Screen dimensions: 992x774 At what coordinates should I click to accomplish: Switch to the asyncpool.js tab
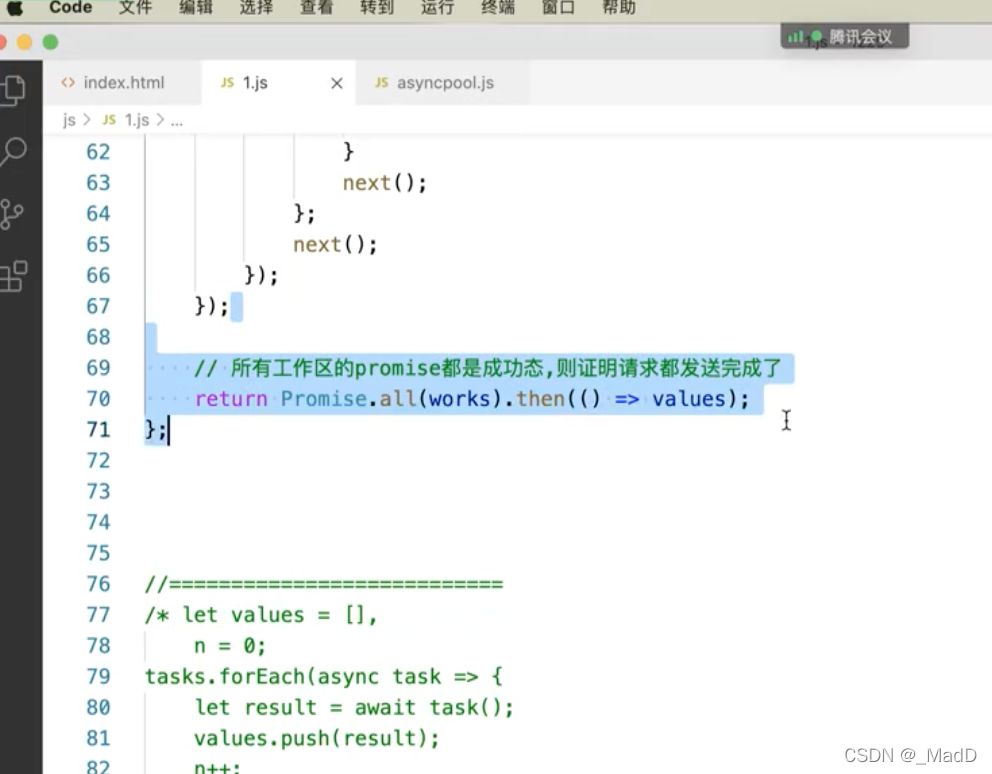[443, 83]
